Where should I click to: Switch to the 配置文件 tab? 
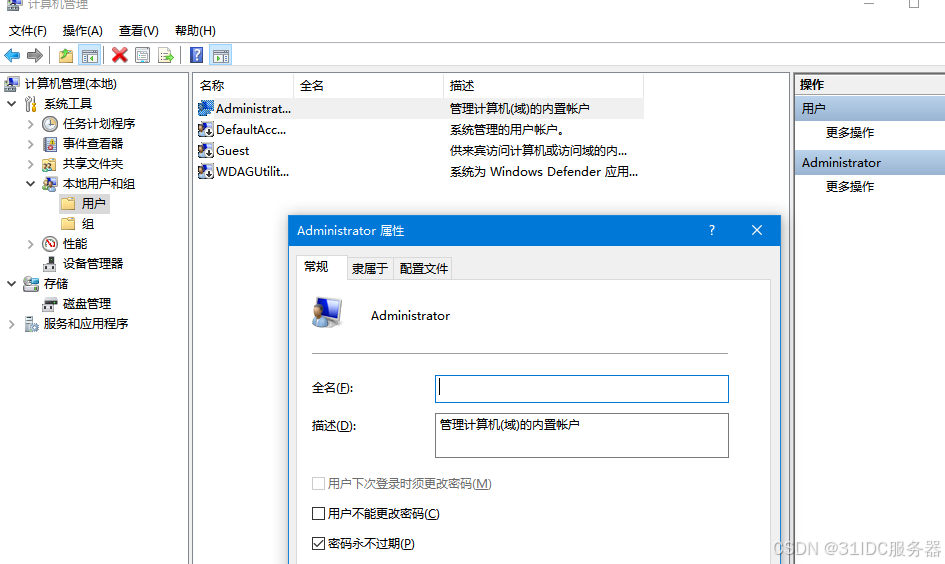click(423, 268)
